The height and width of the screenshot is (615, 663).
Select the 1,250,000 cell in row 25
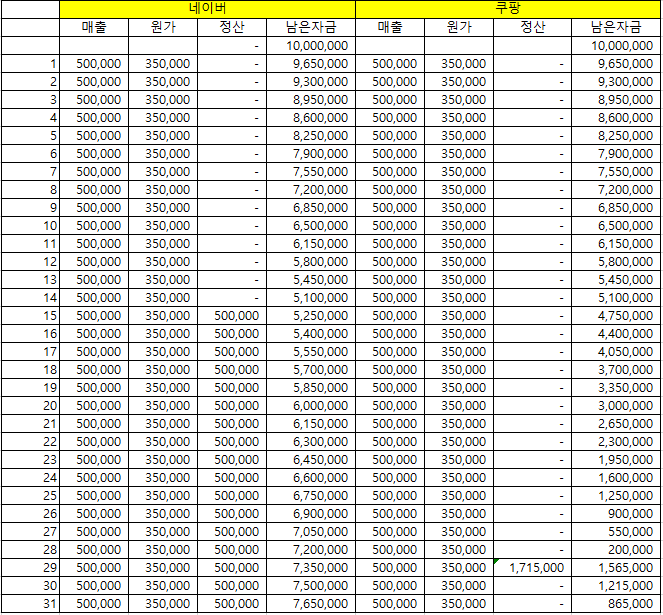(616, 496)
